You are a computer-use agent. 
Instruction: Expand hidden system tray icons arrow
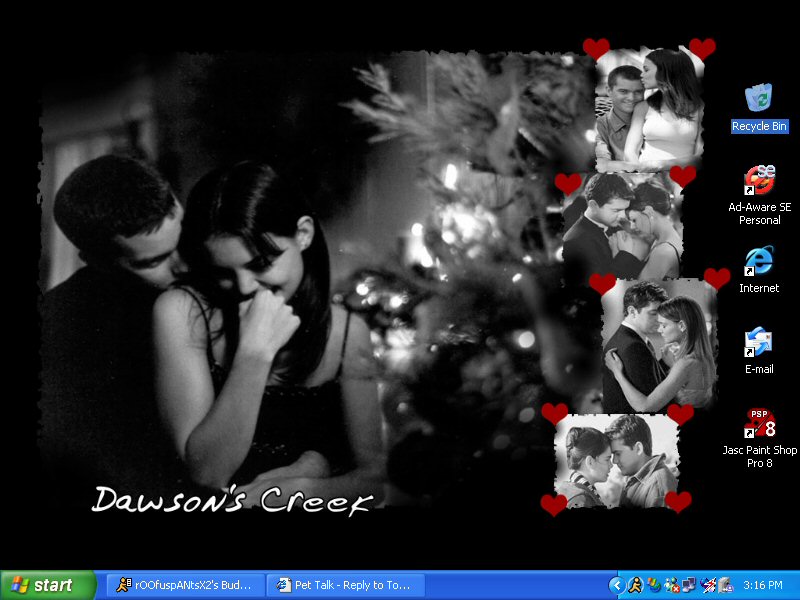(x=617, y=585)
